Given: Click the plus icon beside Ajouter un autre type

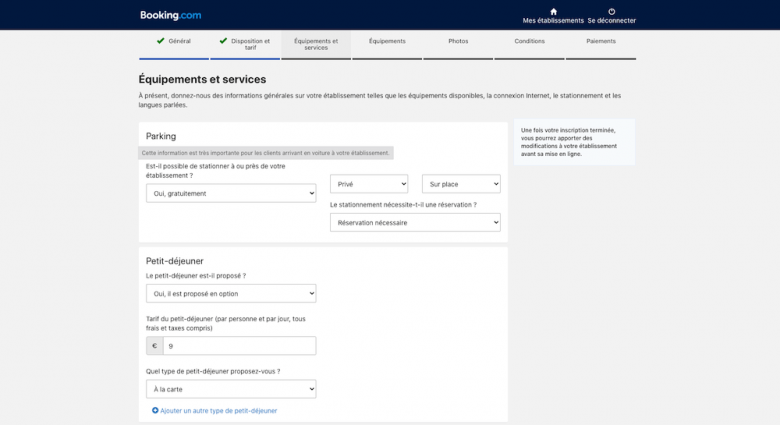Looking at the screenshot, I should tap(155, 411).
